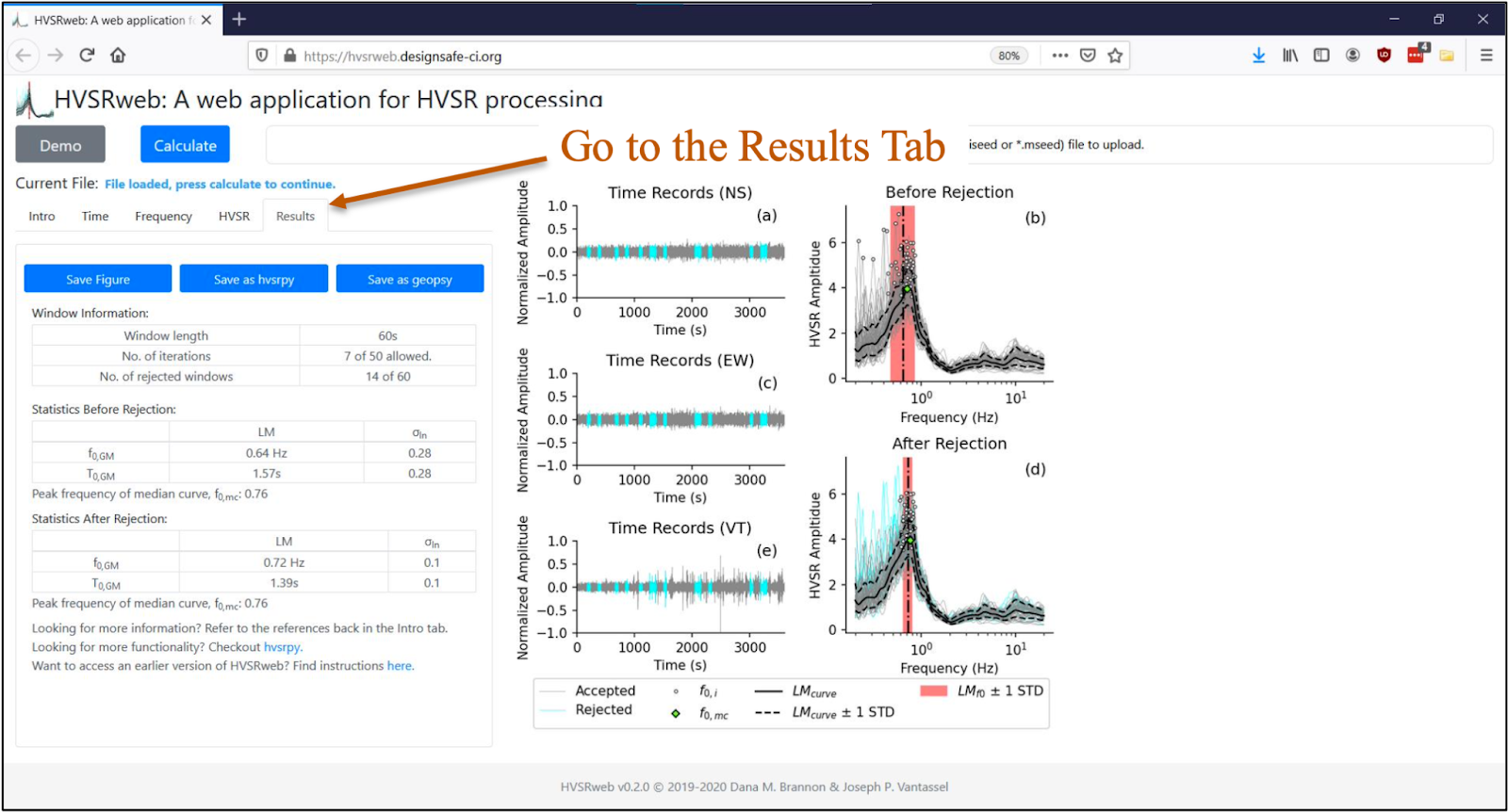Switch to the Frequency tab
Viewport: 1508px width, 812px height.
(163, 217)
